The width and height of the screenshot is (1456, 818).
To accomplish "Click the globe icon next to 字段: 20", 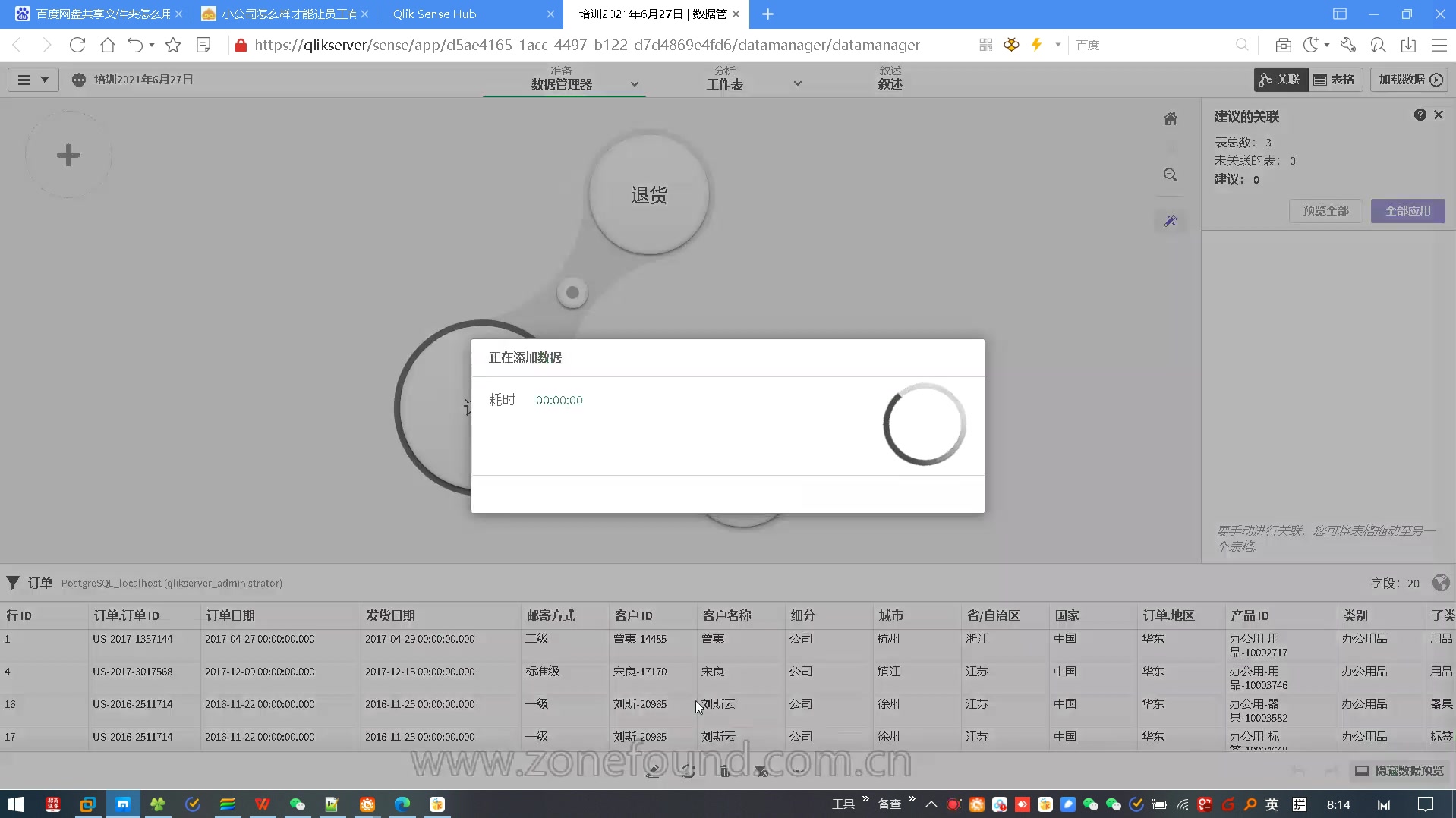I will [1440, 583].
